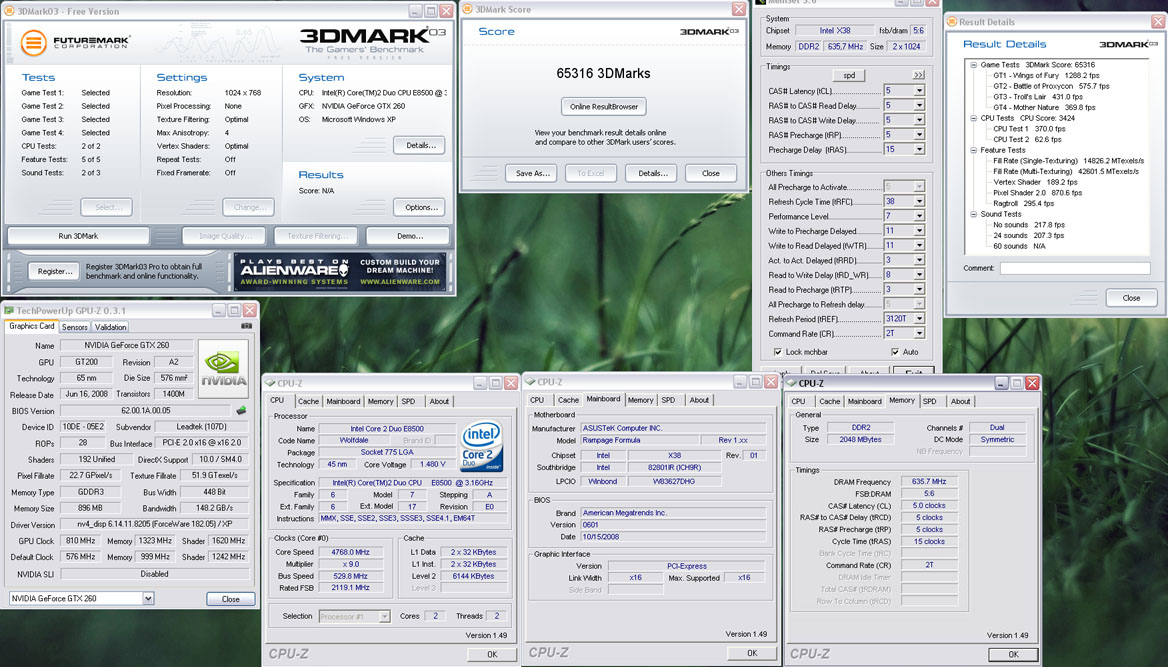The image size is (1168, 667).
Task: Click the Online ResultBrowser button
Action: click(x=603, y=107)
